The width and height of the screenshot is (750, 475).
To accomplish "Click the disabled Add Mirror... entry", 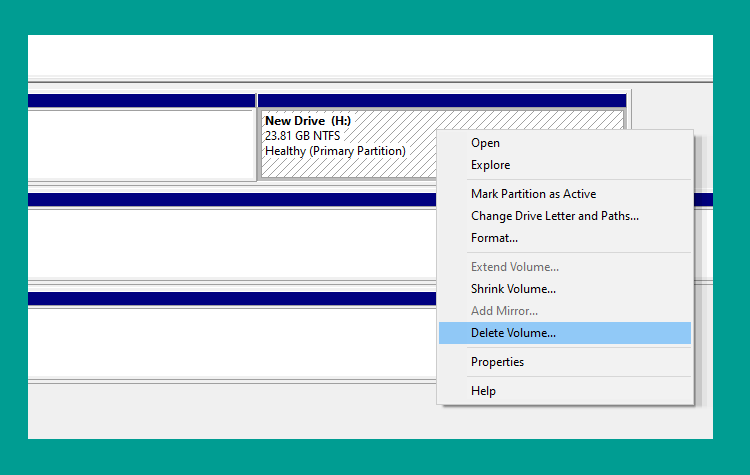I will click(564, 311).
